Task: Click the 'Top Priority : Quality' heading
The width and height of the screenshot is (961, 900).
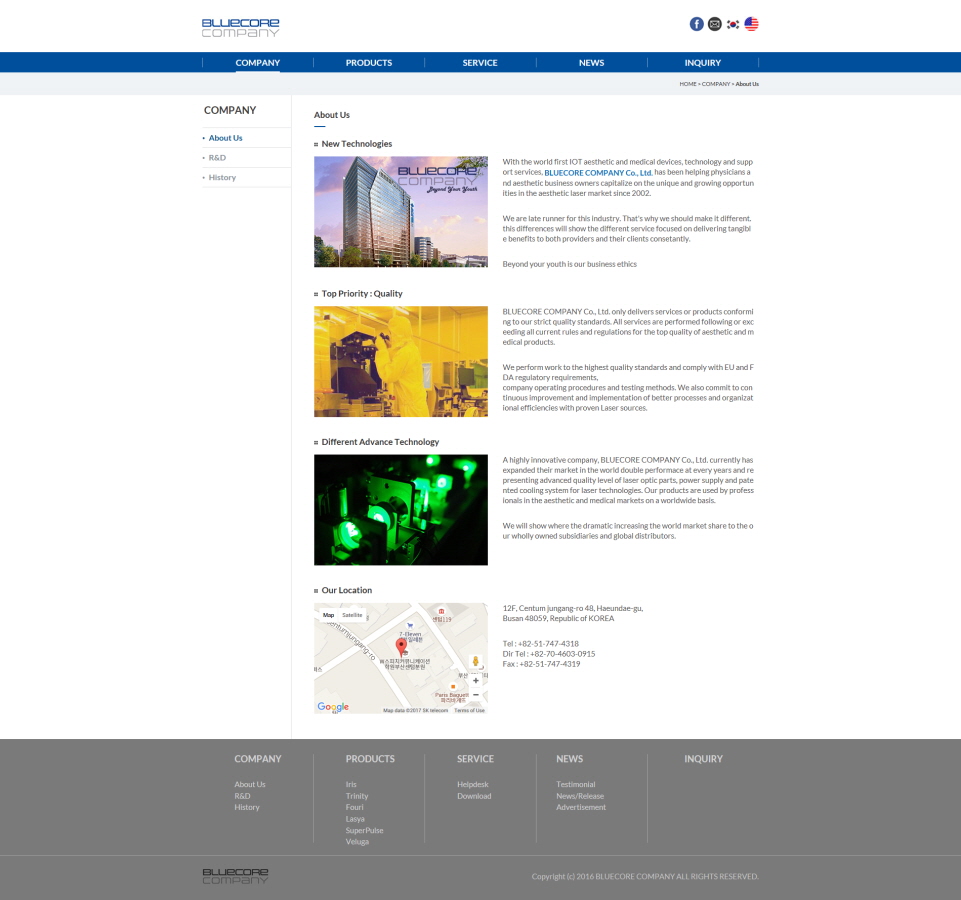Action: click(362, 294)
